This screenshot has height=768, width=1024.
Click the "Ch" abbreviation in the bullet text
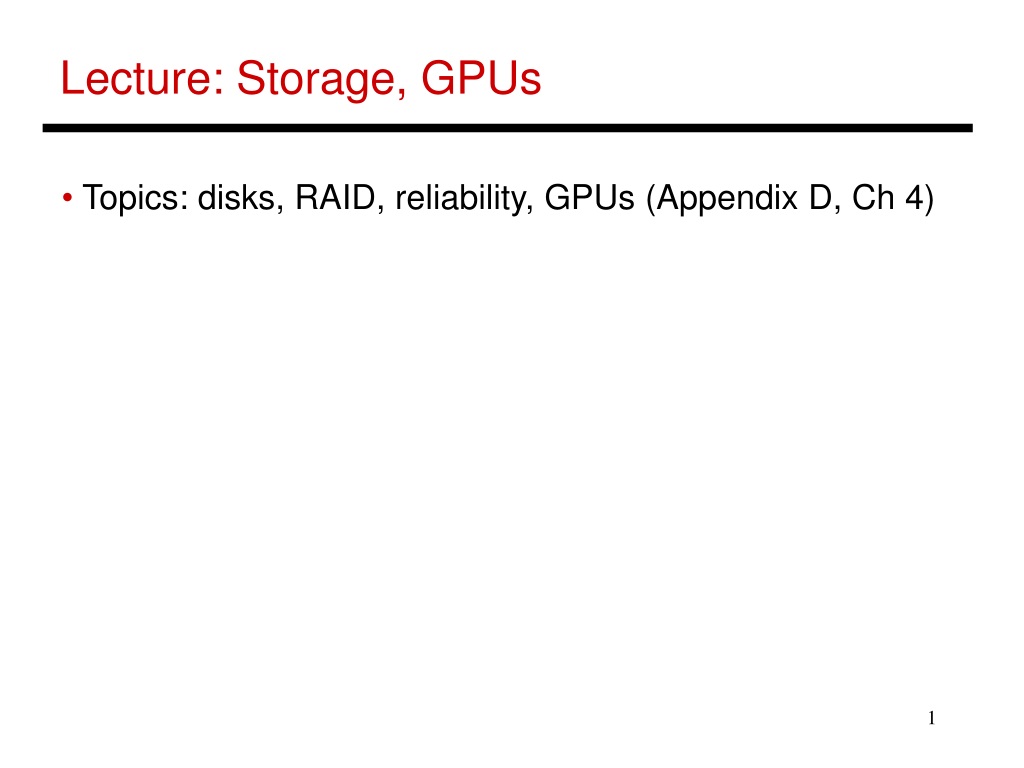[x=873, y=198]
